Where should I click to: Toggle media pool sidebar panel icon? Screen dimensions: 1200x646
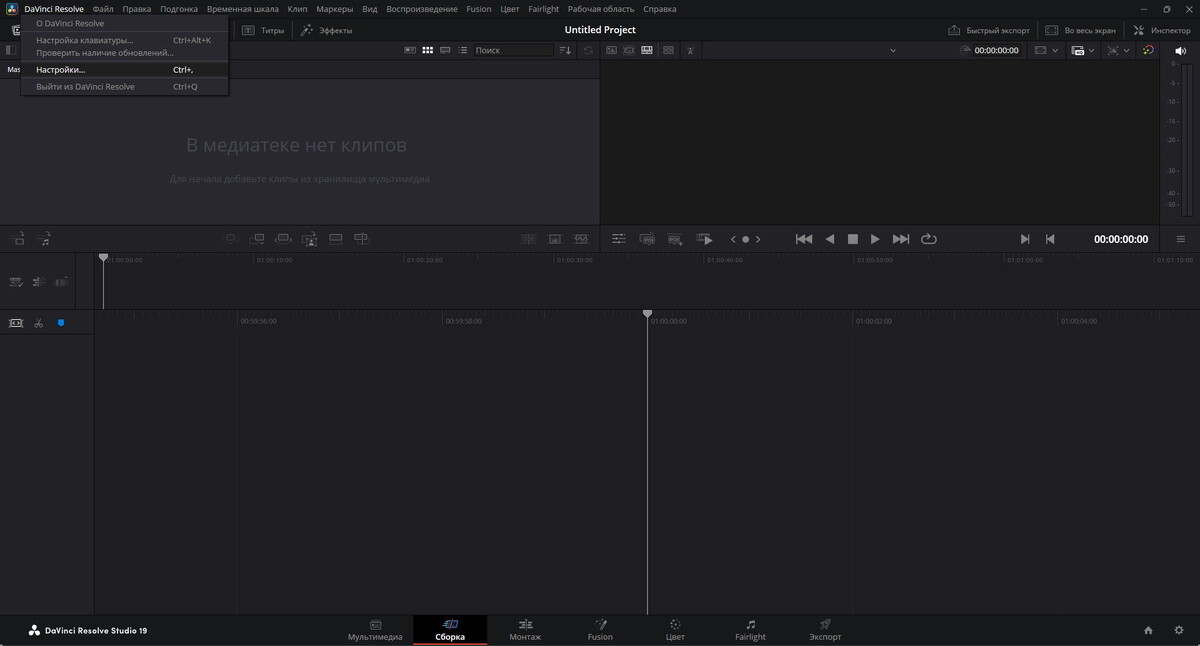pyautogui.click(x=10, y=50)
